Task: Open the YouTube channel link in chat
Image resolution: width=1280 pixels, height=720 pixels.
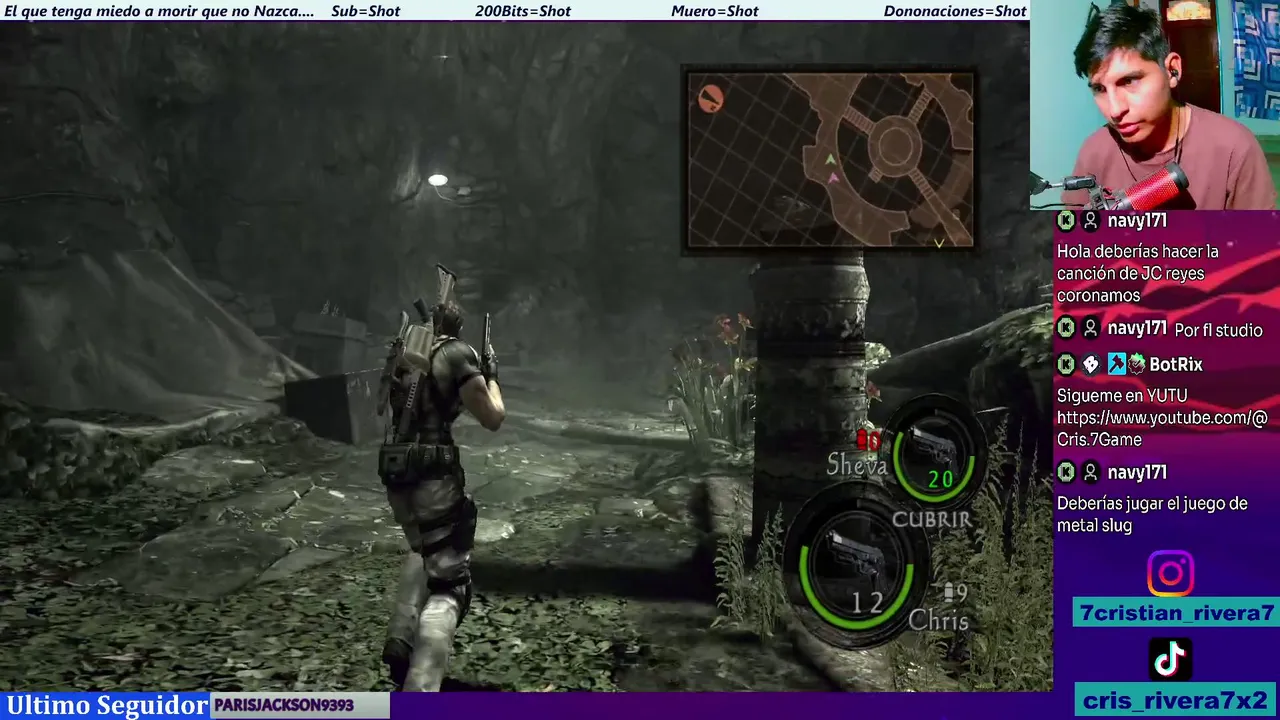Action: [x=1162, y=428]
